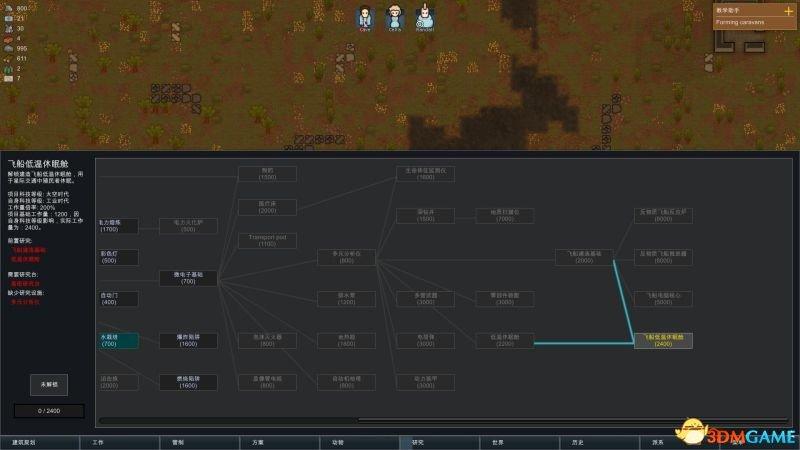This screenshot has width=800, height=450.
Task: Click the 飞船低温休眠舱 title in details panel
Action: (x=38, y=164)
